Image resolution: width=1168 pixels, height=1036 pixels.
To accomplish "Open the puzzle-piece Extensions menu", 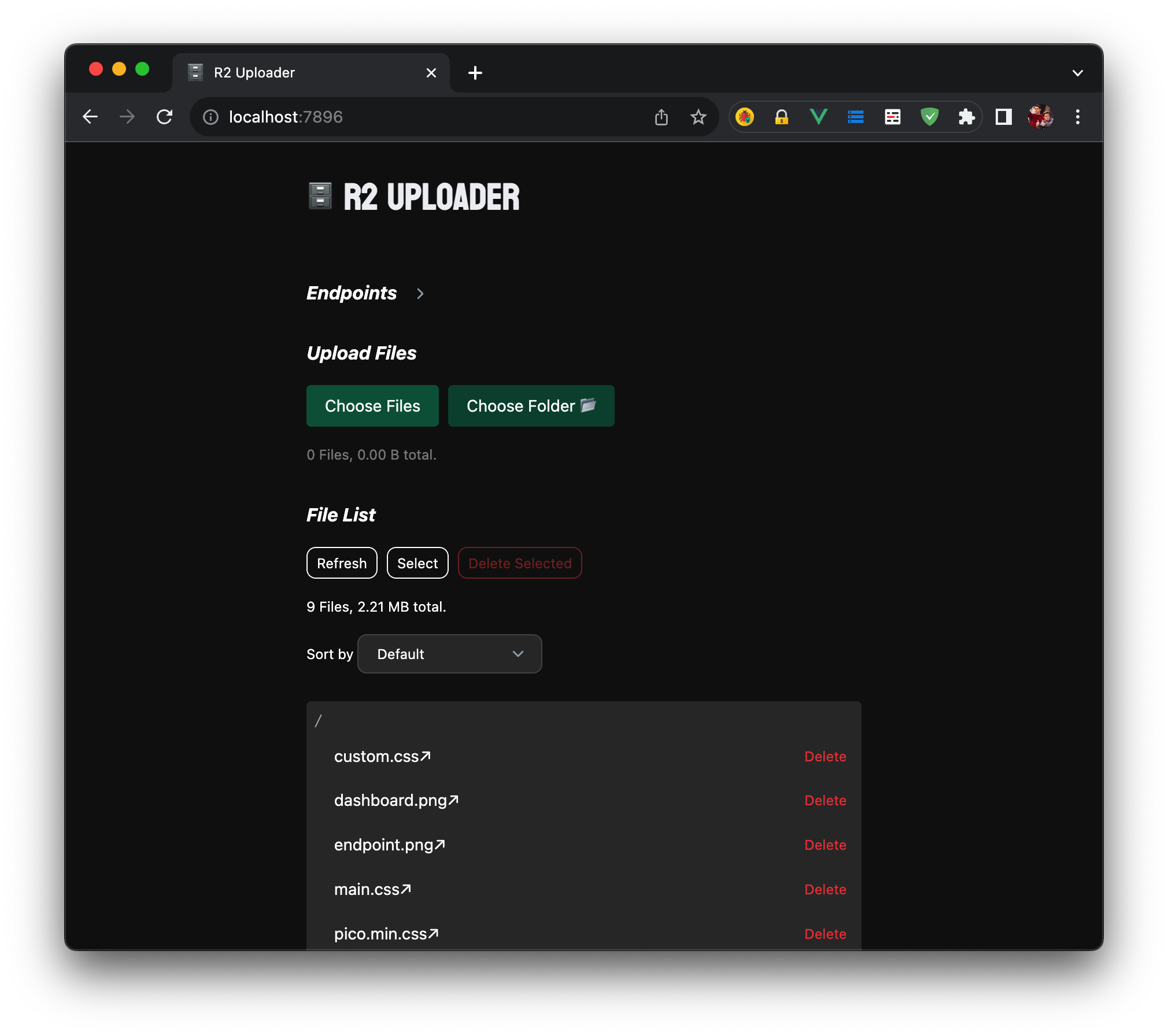I will 966,117.
